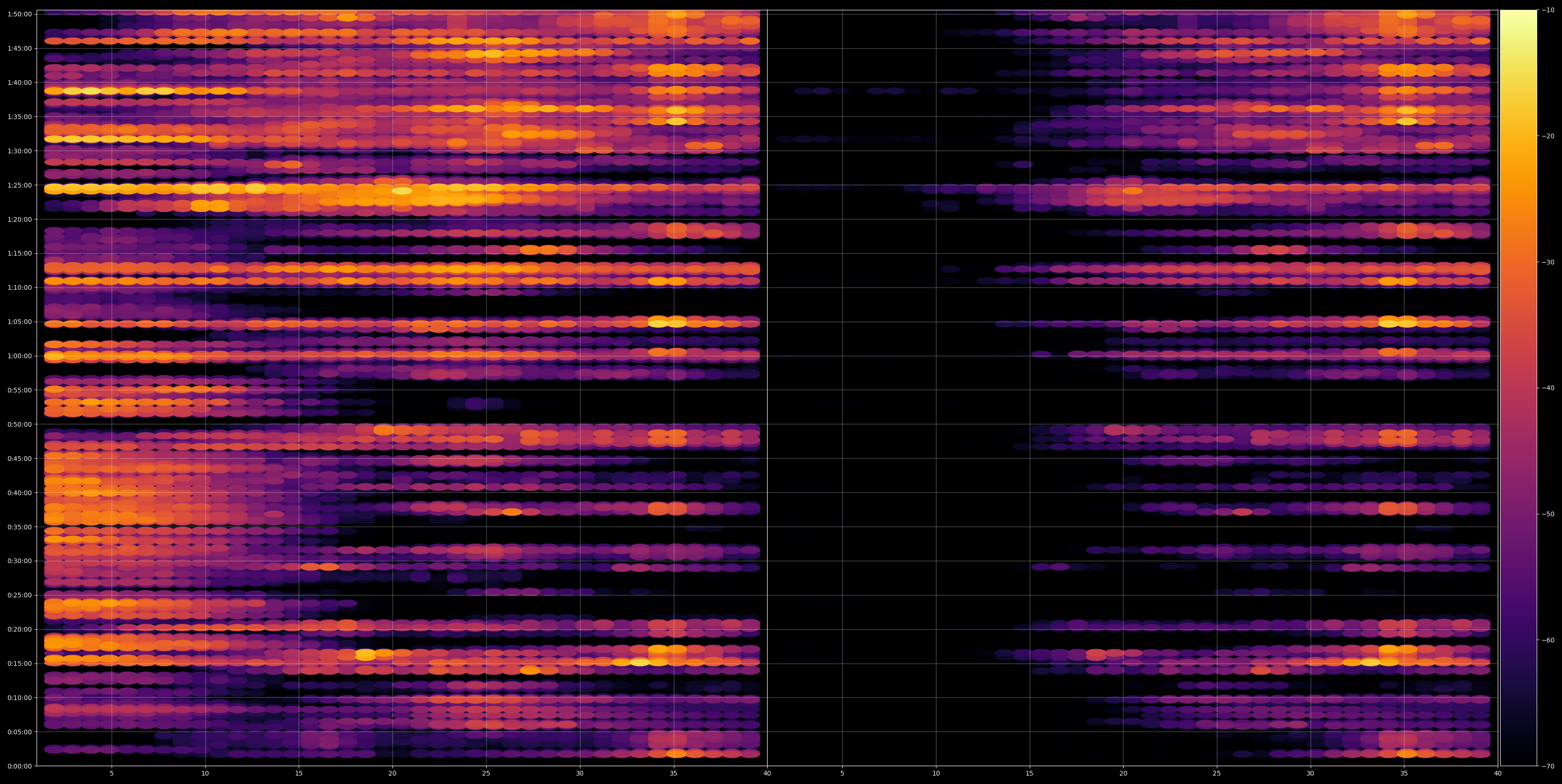Select the 0:20:00 time label

(20, 629)
